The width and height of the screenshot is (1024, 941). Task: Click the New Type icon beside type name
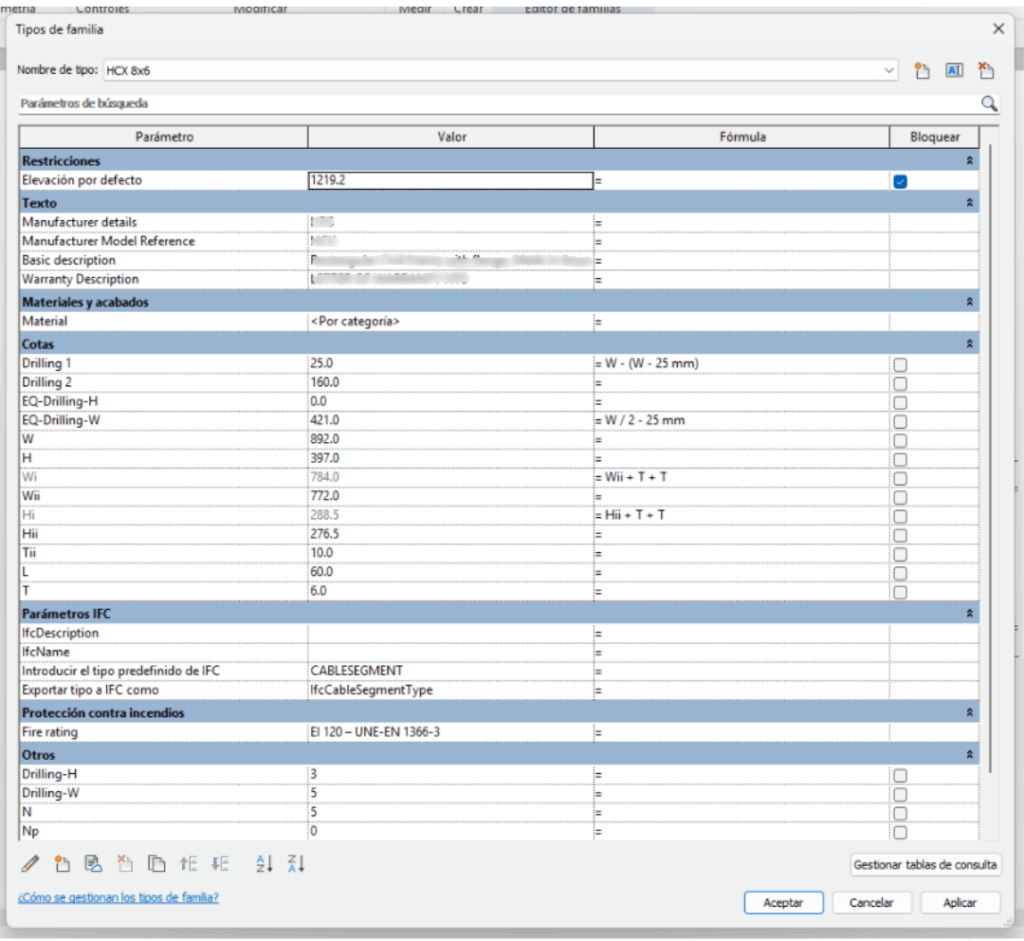[x=922, y=71]
